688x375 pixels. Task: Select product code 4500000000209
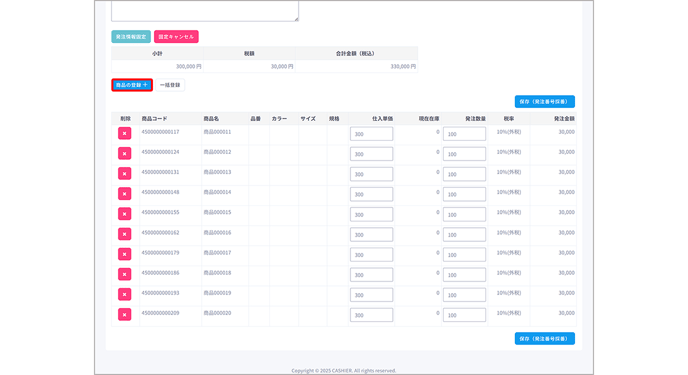click(160, 313)
